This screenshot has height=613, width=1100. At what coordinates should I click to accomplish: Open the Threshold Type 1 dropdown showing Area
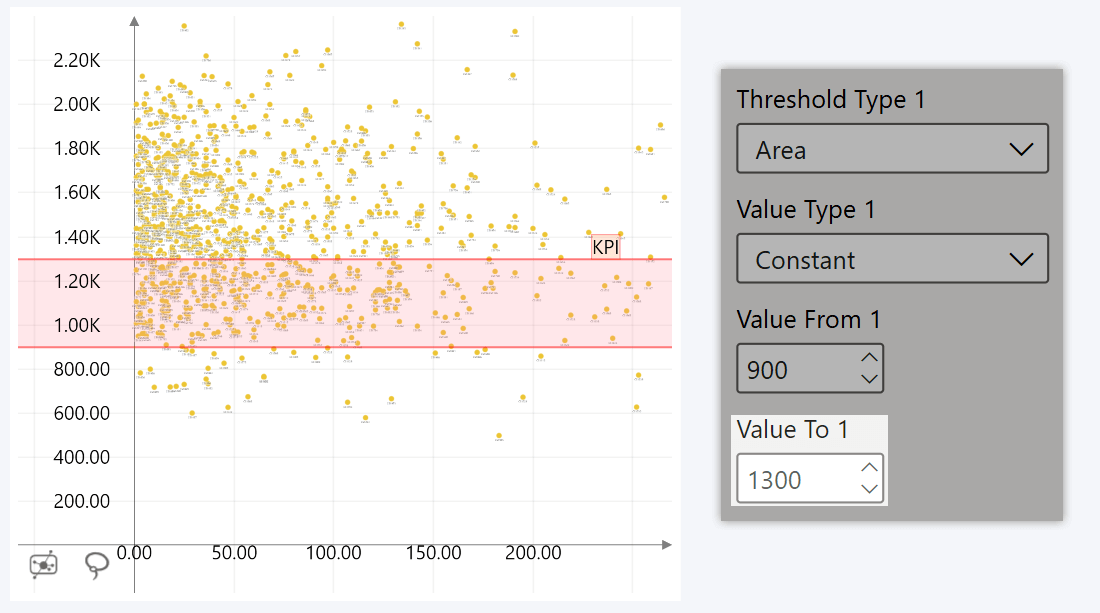coord(890,148)
